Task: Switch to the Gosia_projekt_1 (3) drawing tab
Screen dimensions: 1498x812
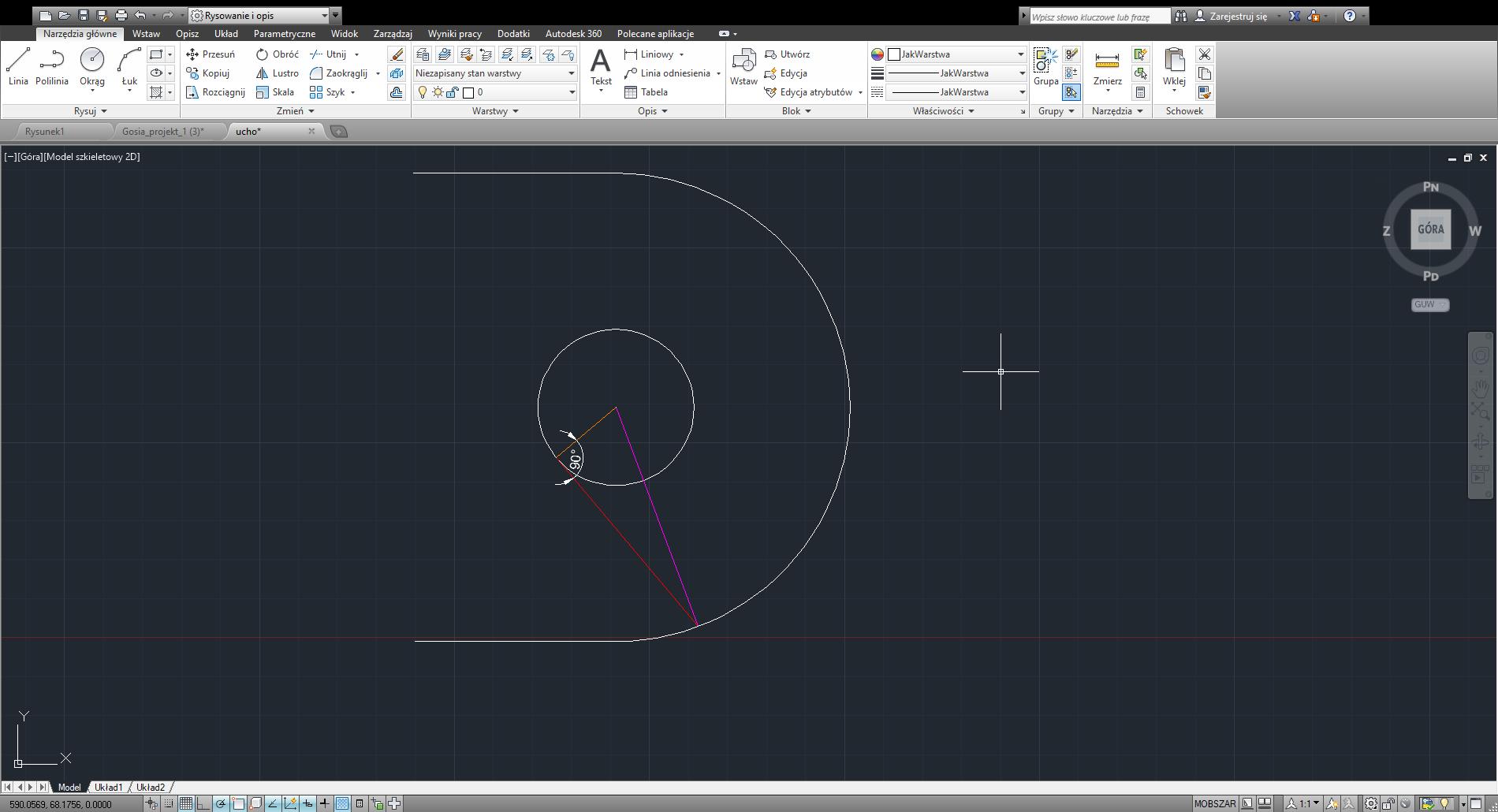Action: click(163, 132)
